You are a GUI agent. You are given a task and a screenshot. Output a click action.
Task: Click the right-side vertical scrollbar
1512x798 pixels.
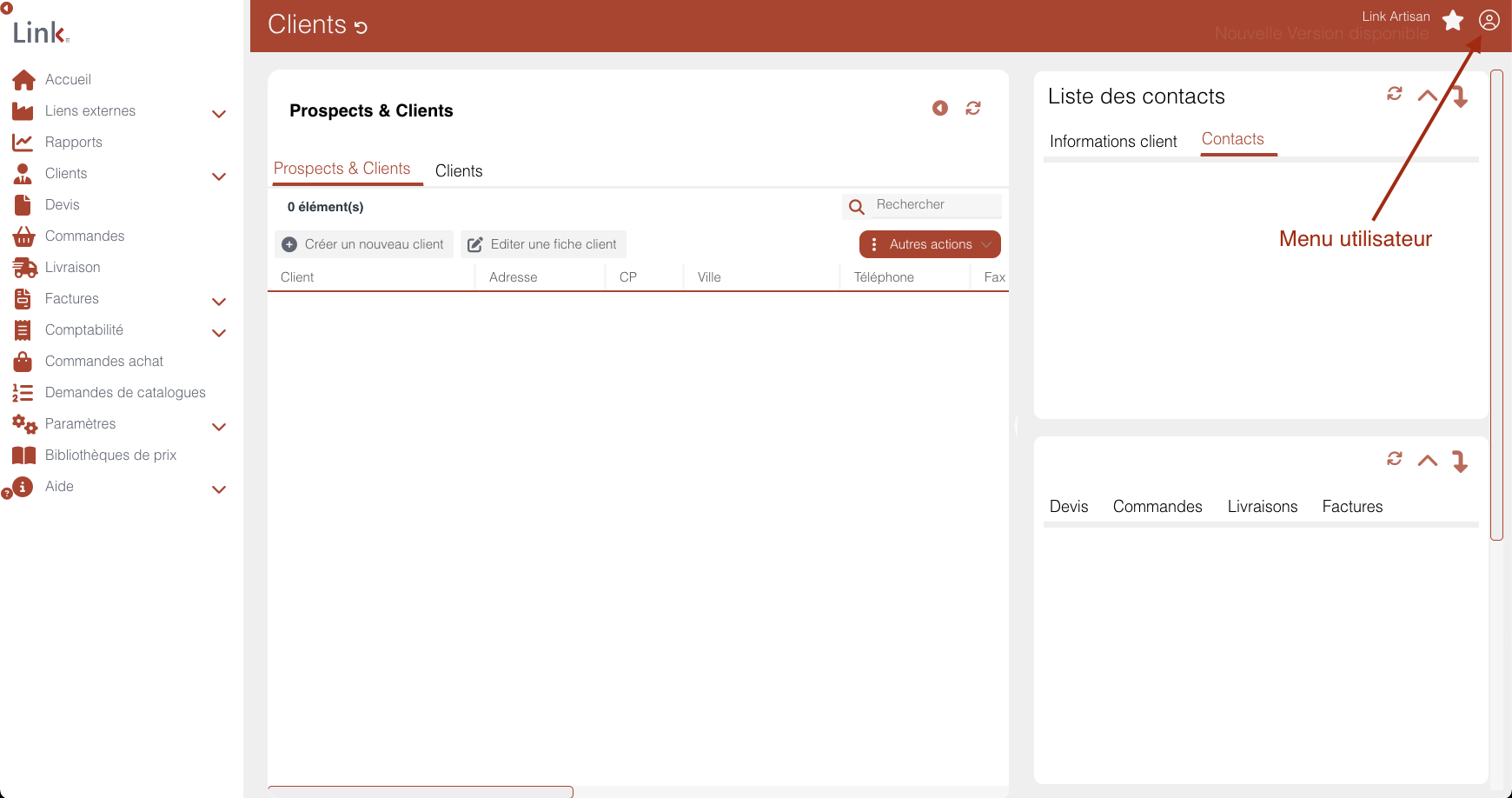pyautogui.click(x=1496, y=304)
